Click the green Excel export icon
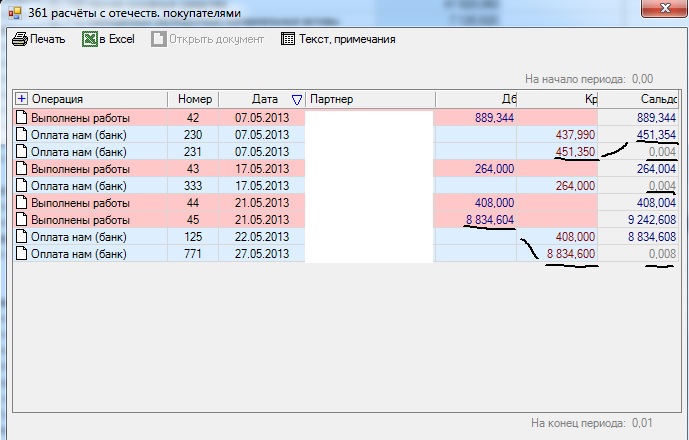This screenshot has width=689, height=440. [90, 39]
